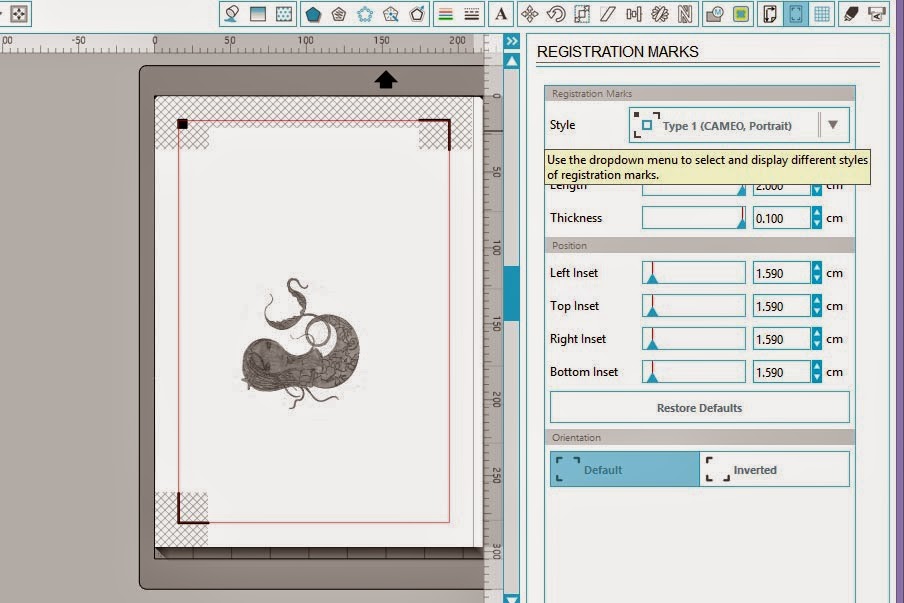Select Default orientation option
This screenshot has height=603, width=904.
[625, 469]
